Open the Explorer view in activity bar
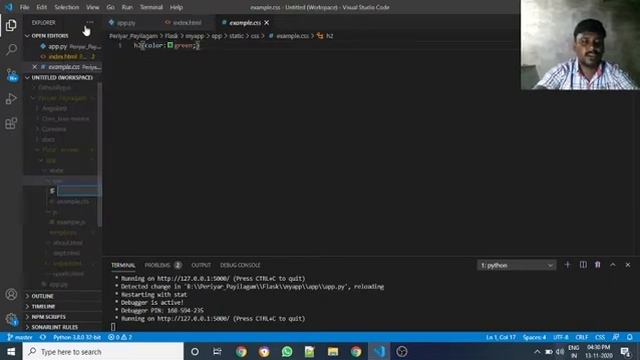Screen dimensions: 640x360 coord(11,25)
